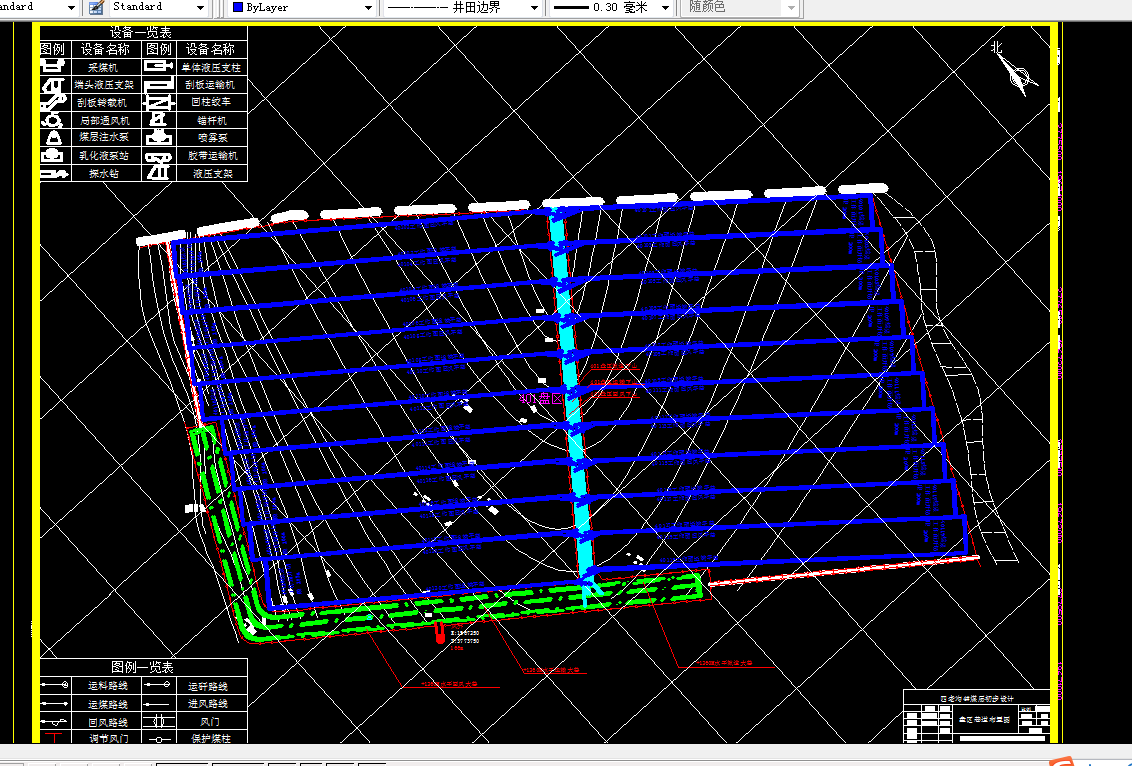The height and width of the screenshot is (766, 1132).
Task: Select the 风门 door symbol
Action: 157,721
